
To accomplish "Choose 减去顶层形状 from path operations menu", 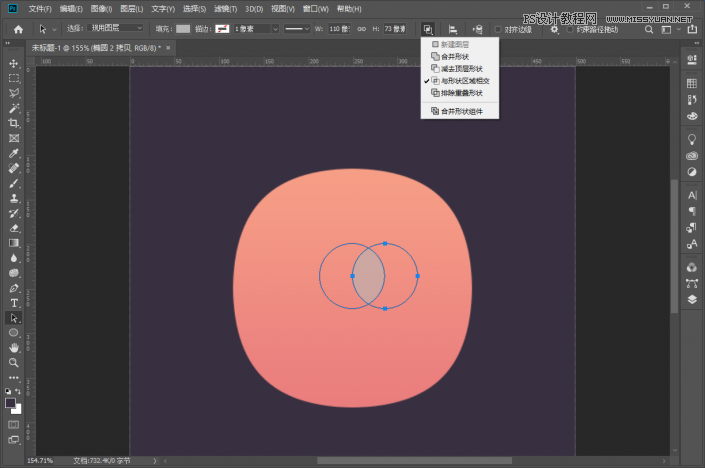I will 461,68.
